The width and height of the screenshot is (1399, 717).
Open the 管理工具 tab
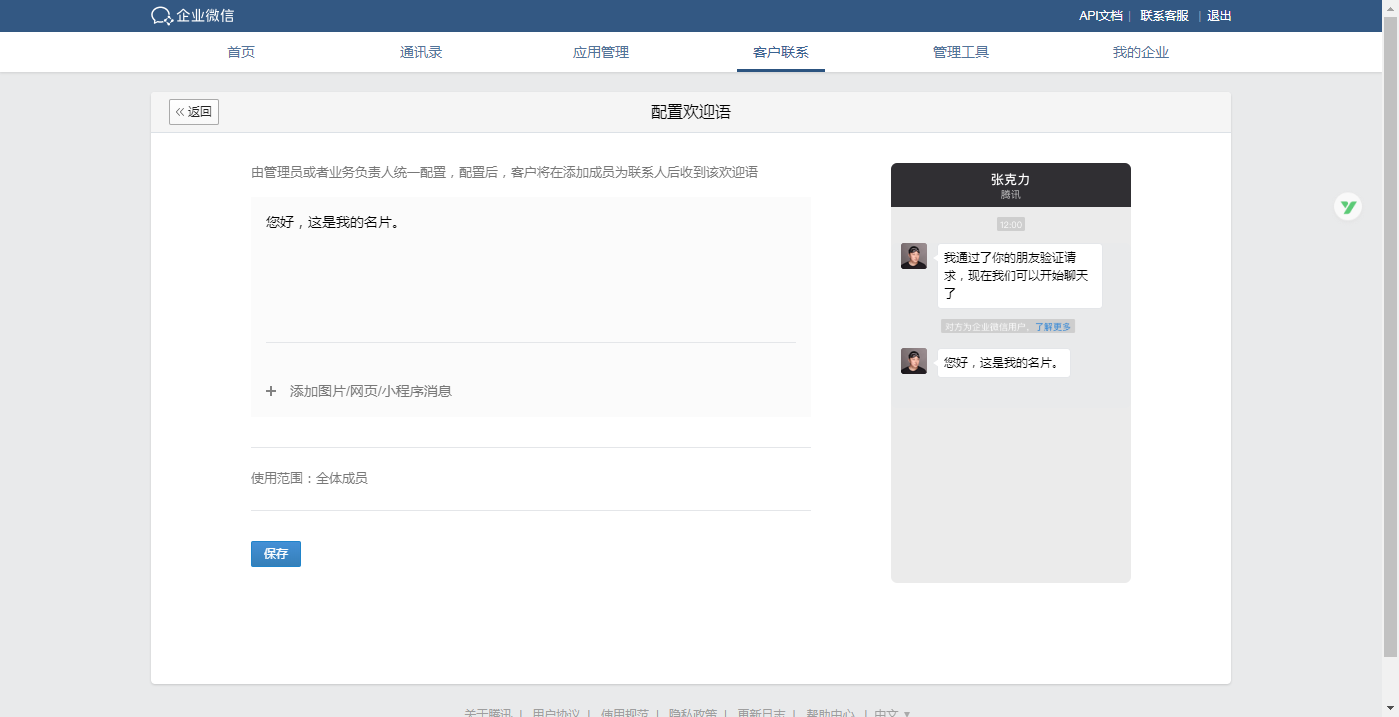961,52
